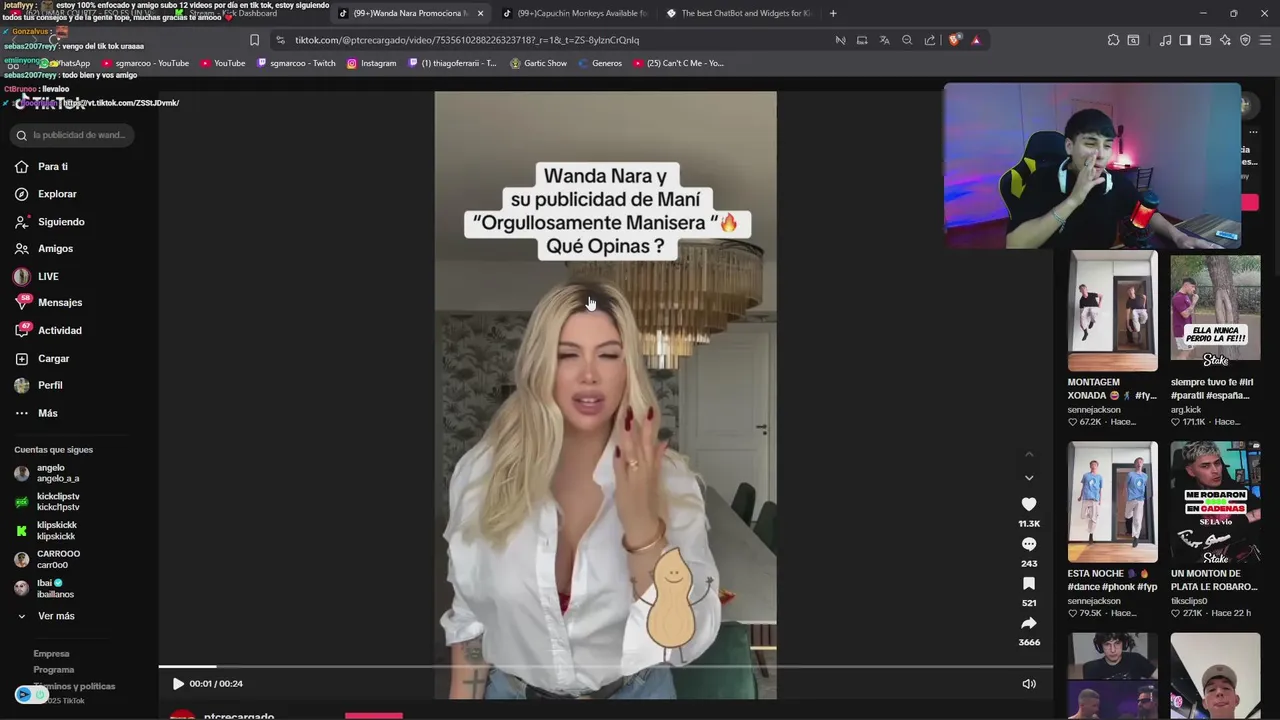Click the zoom out magnifier in address bar
The height and width of the screenshot is (720, 1280).
[x=907, y=40]
